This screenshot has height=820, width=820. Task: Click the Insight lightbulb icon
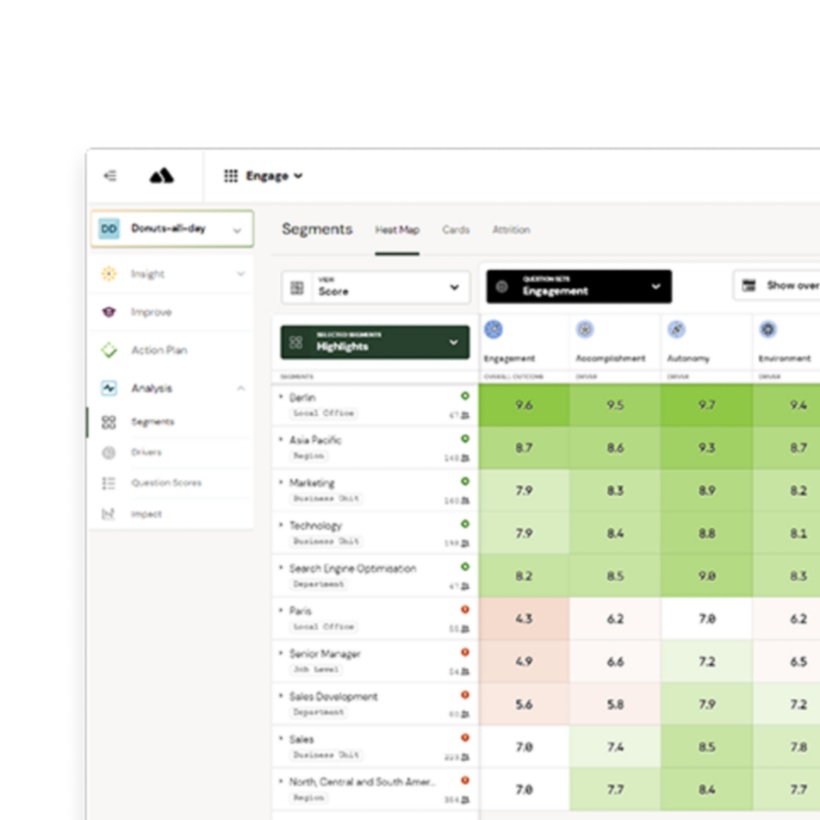109,274
